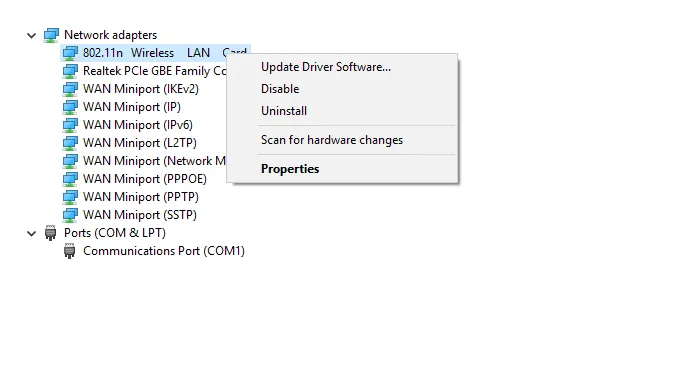Click the WAN Miniport (Network M adapter icon

(x=70, y=161)
